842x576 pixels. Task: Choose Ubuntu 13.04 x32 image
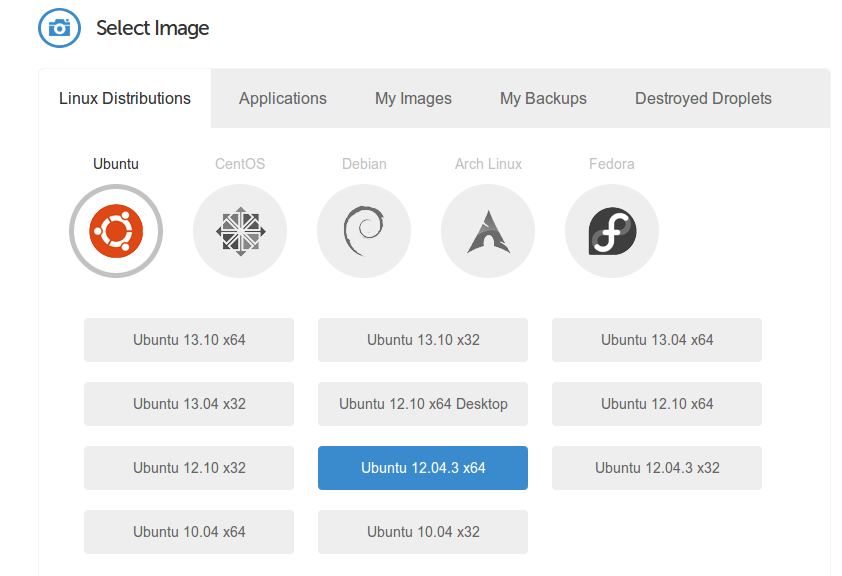tap(189, 404)
